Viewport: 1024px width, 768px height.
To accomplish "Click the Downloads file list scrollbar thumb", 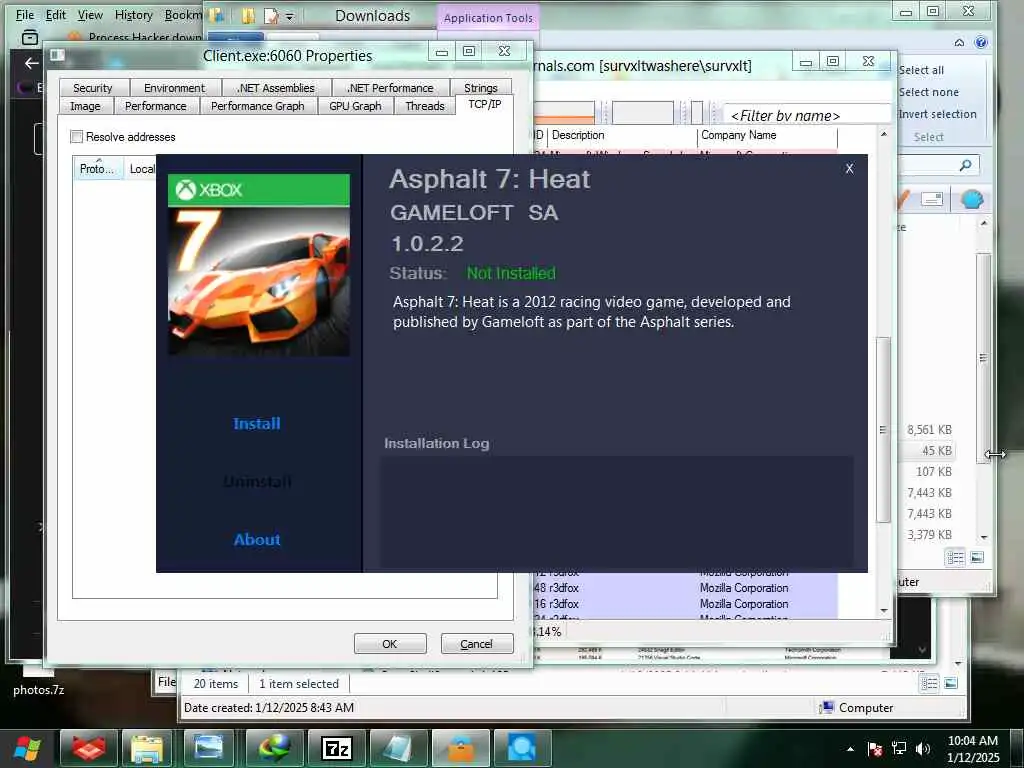I will (x=984, y=358).
